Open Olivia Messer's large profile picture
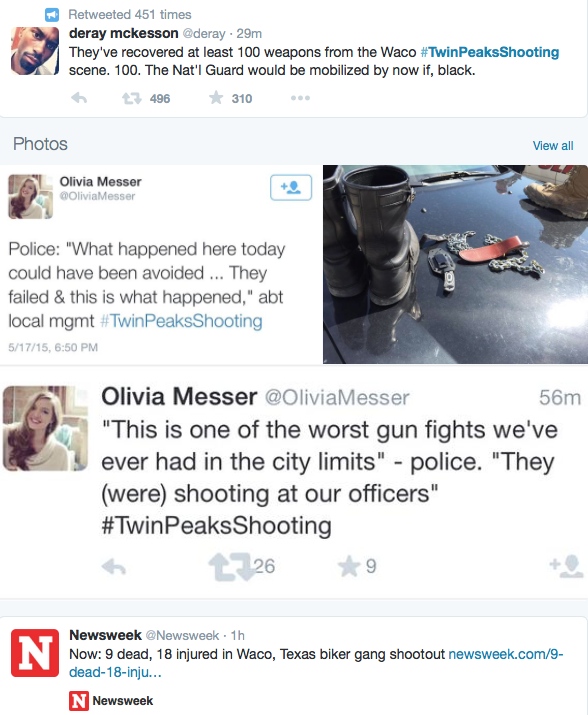The image size is (588, 715). point(45,428)
